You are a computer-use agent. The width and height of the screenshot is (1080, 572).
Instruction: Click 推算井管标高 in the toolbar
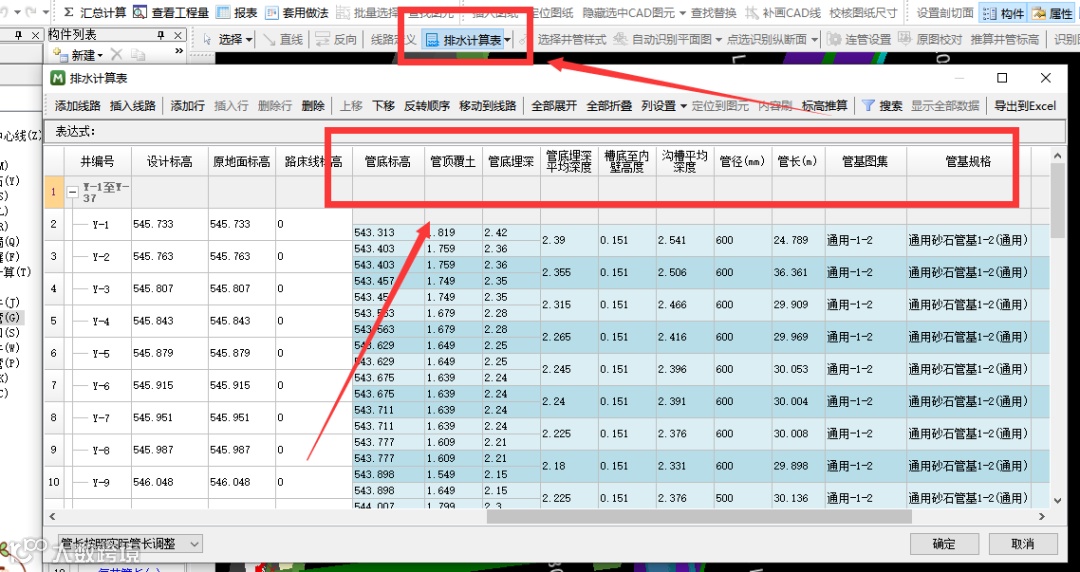(1005, 39)
